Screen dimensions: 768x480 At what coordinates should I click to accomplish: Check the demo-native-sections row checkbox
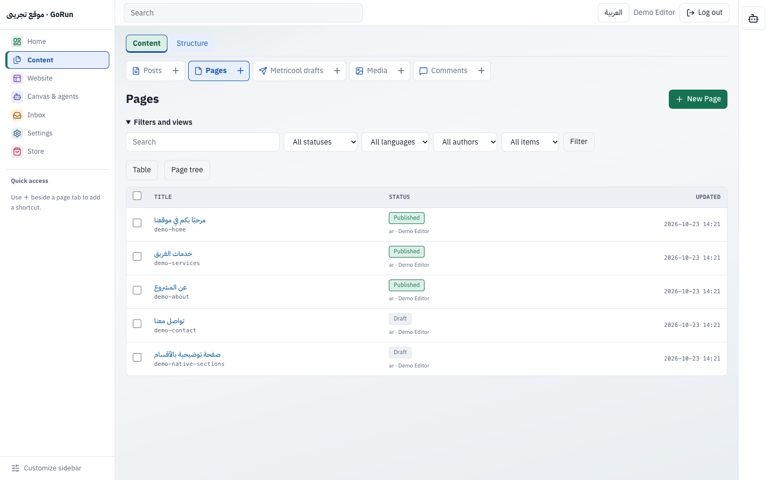pyautogui.click(x=137, y=358)
